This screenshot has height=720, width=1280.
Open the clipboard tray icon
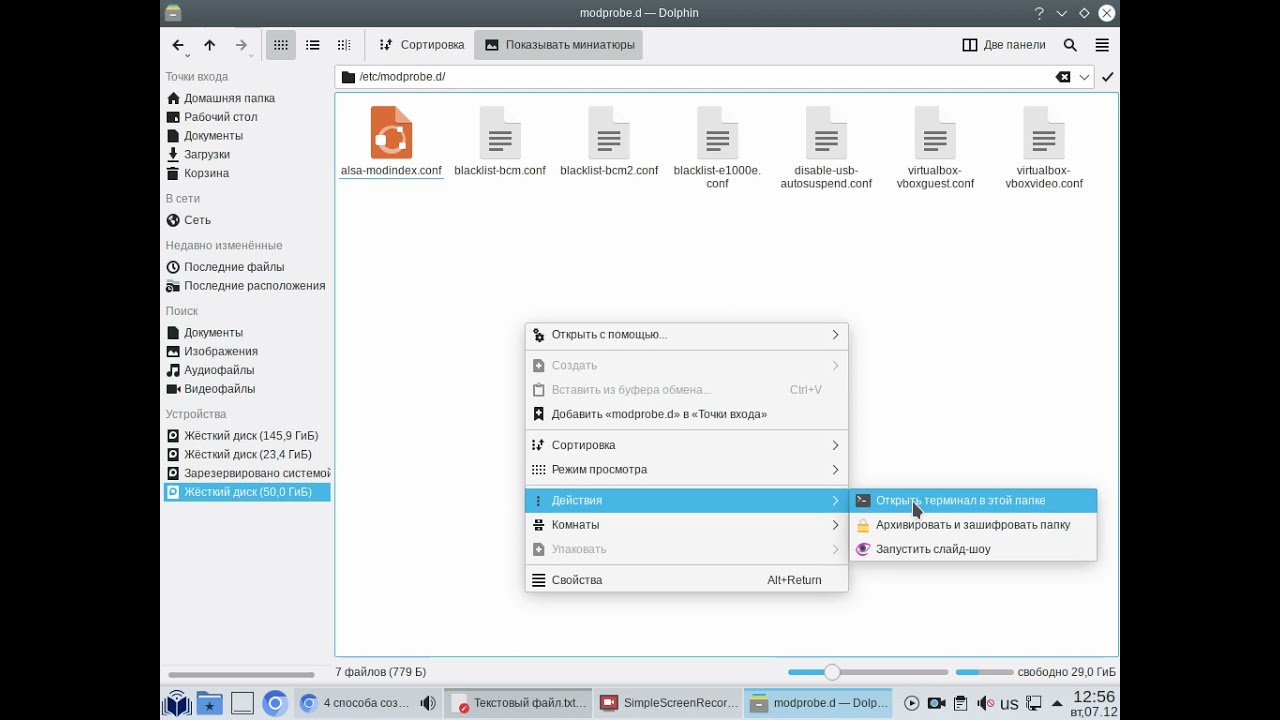(960, 704)
